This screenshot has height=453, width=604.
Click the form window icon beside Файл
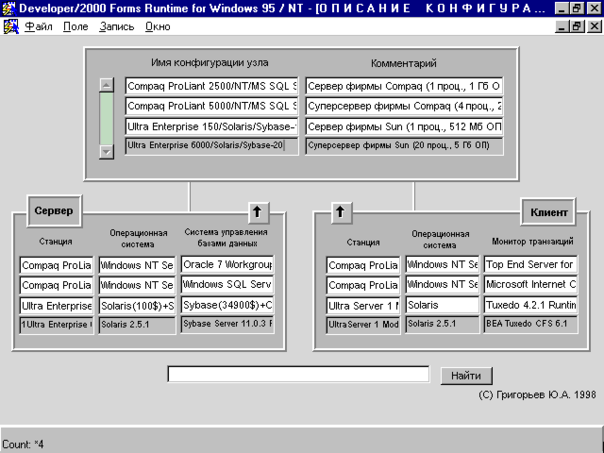(x=11, y=27)
